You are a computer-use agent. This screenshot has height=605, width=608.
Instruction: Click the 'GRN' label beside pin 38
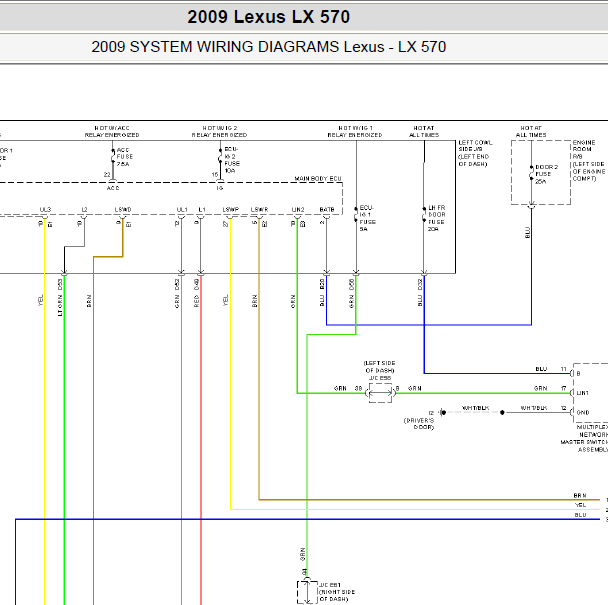[340, 388]
